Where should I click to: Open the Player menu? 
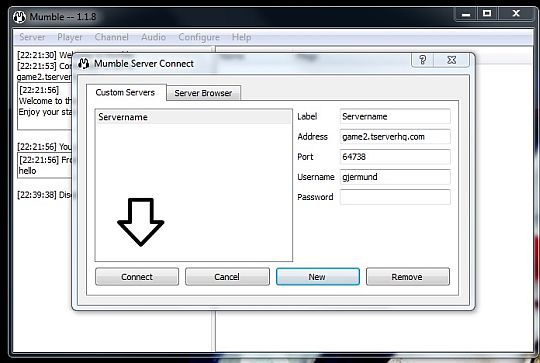point(70,37)
